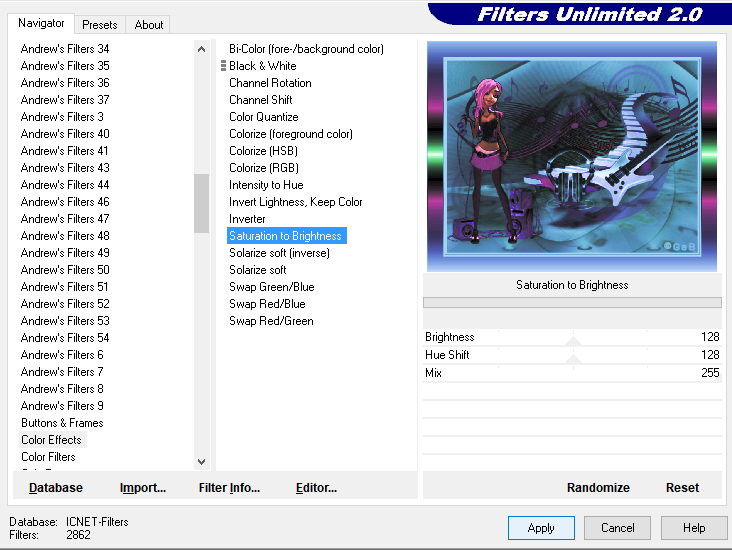
Task: Reset the filter parameters
Action: point(682,487)
